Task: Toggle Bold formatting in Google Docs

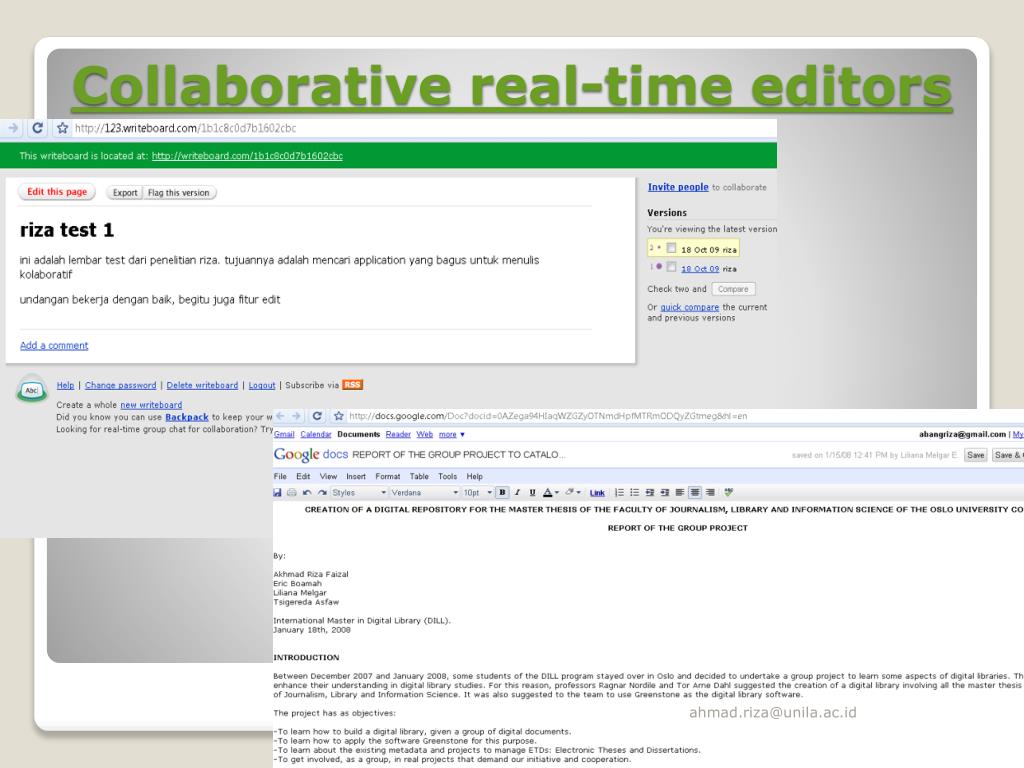Action: (502, 493)
